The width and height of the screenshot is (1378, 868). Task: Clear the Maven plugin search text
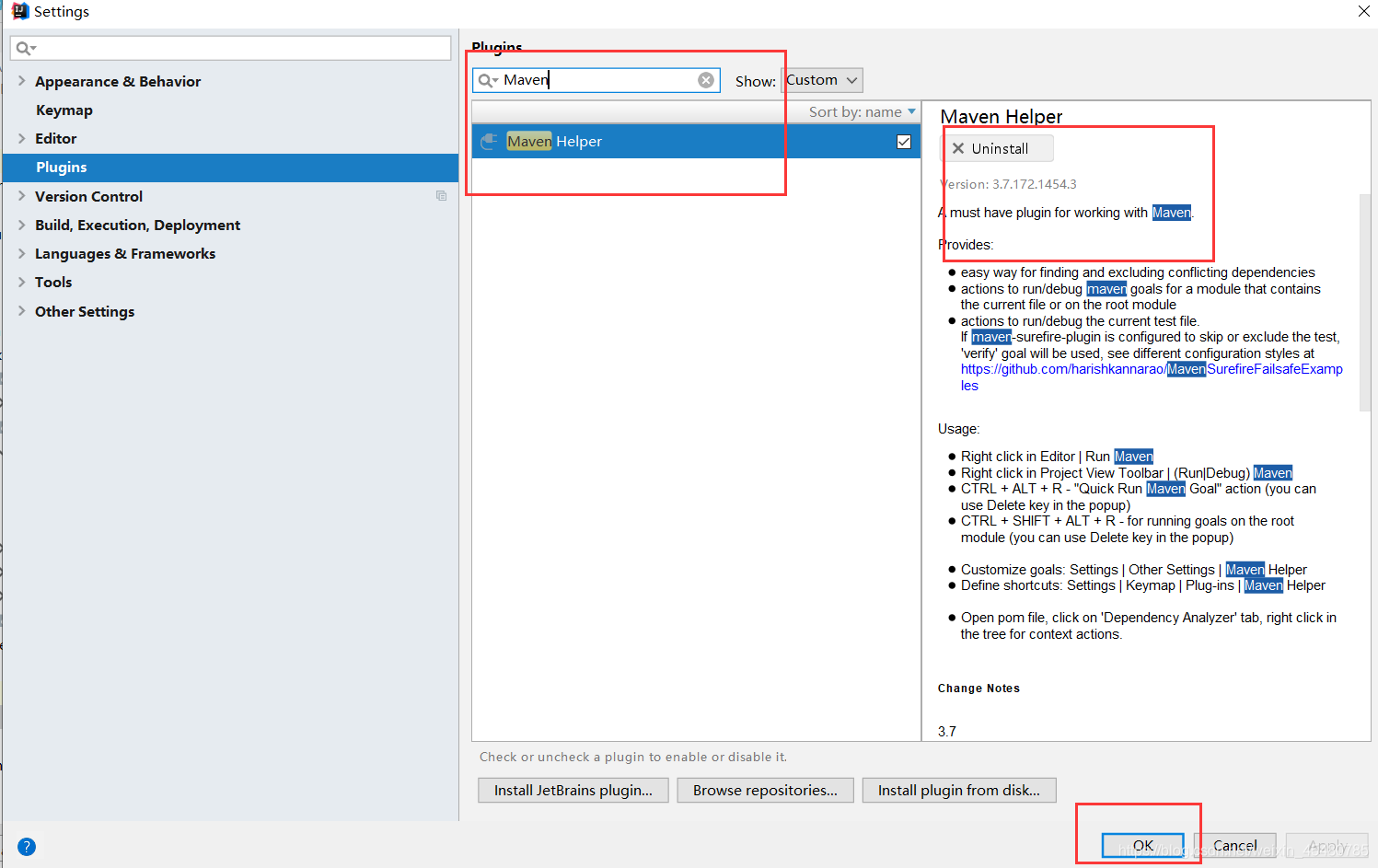coord(706,80)
